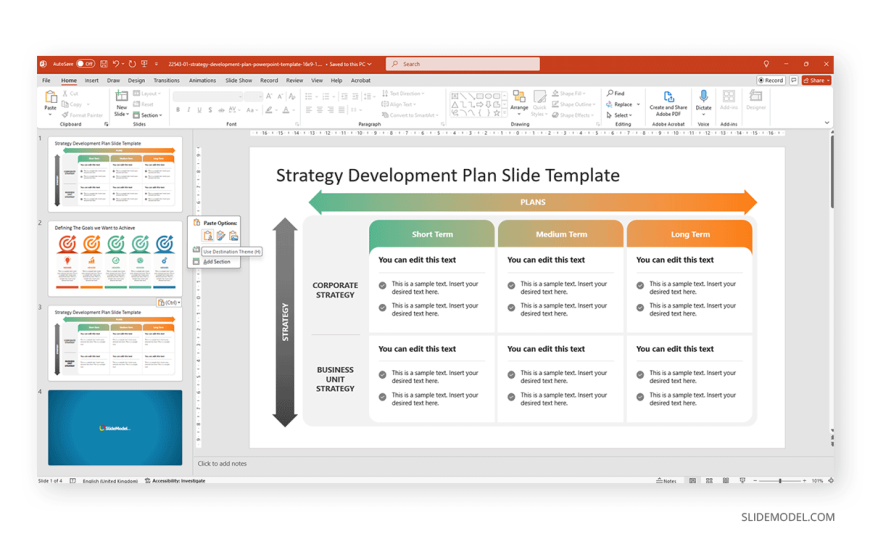
Task: Click Convert to SmartArt button
Action: (x=412, y=115)
